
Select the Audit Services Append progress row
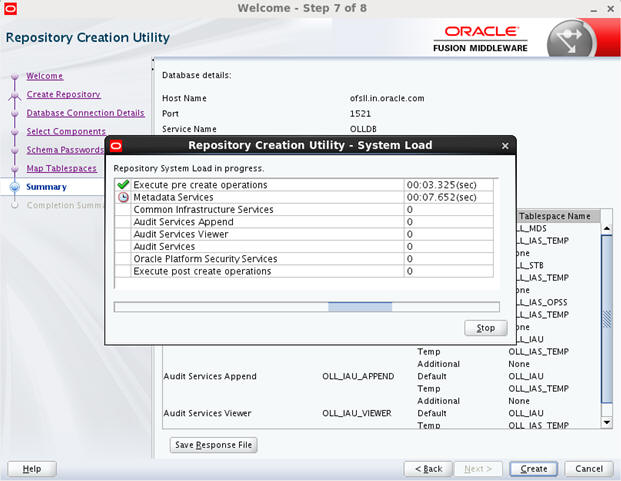(x=304, y=222)
